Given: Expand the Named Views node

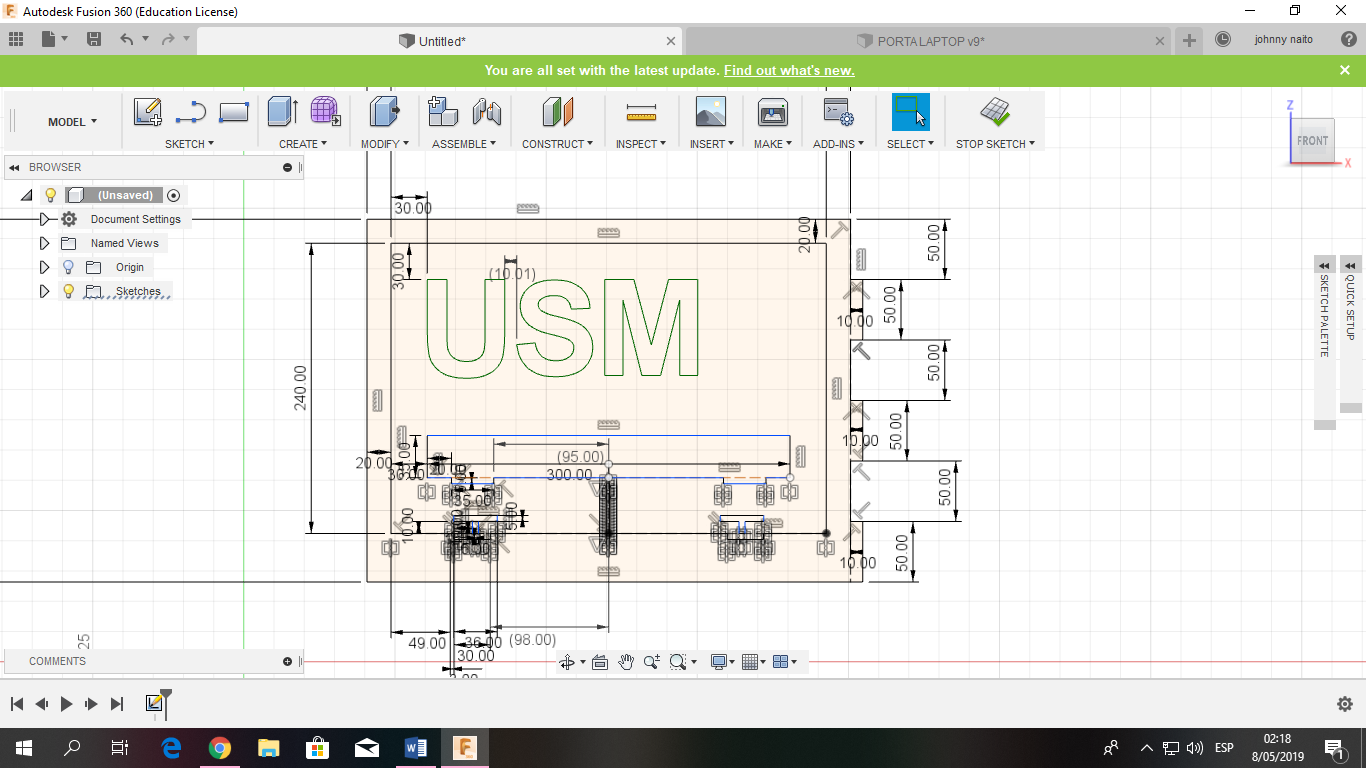Looking at the screenshot, I should coord(44,243).
